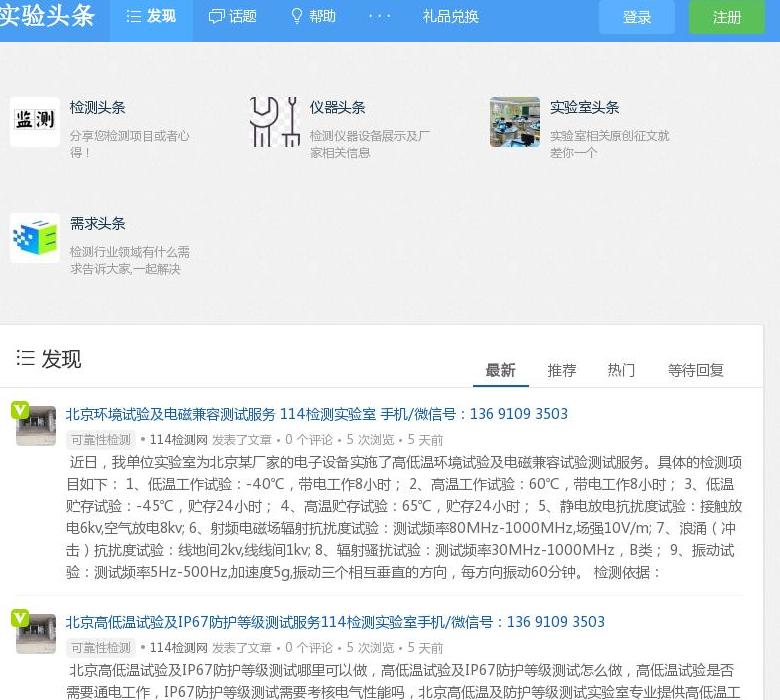This screenshot has width=780, height=700.
Task: Switch to the 推荐 tab
Action: [x=562, y=370]
